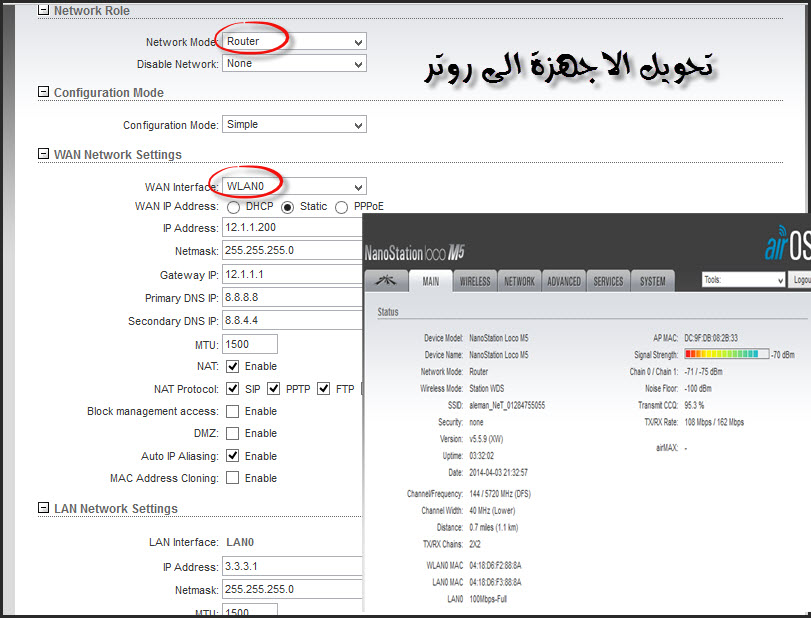
Task: Click the Noise Floor value -100 dBm
Action: (x=698, y=388)
